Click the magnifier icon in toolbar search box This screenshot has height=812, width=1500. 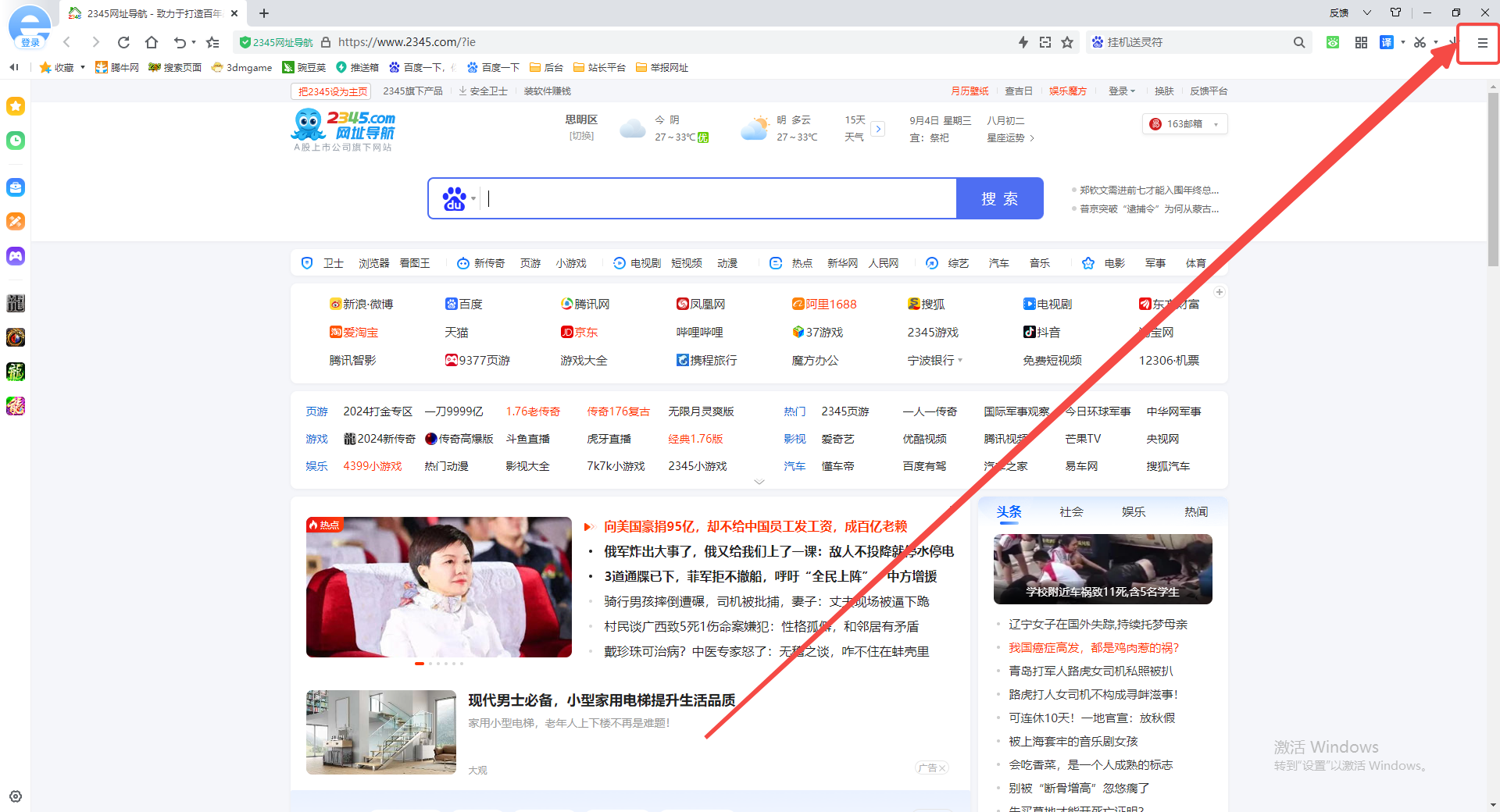pyautogui.click(x=1299, y=42)
